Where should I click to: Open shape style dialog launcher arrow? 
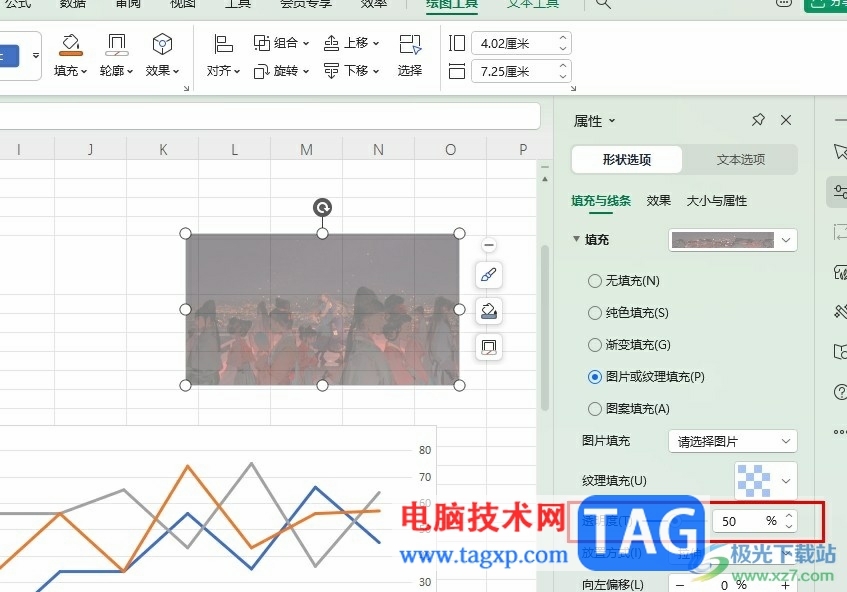186,88
